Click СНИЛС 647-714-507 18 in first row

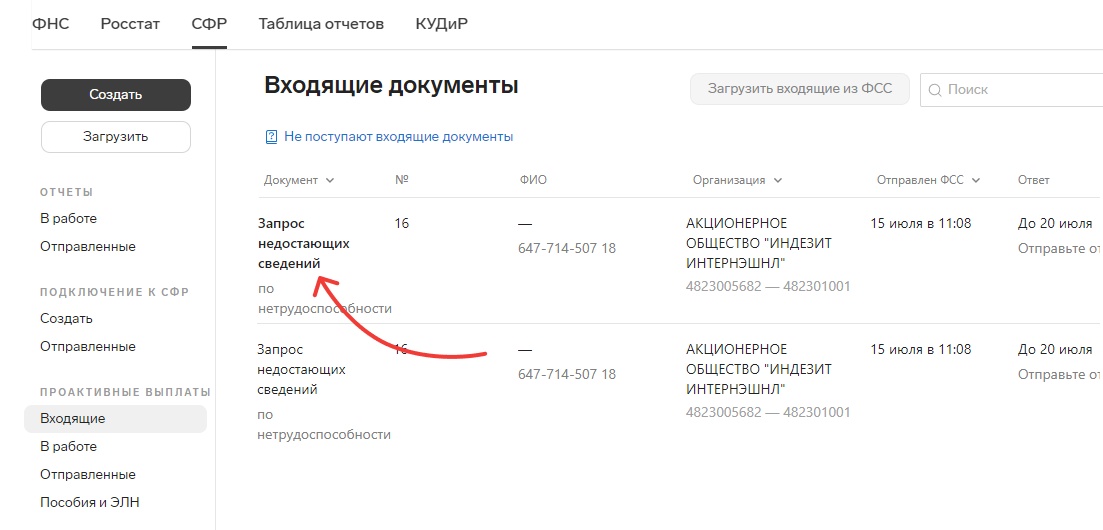tap(567, 248)
